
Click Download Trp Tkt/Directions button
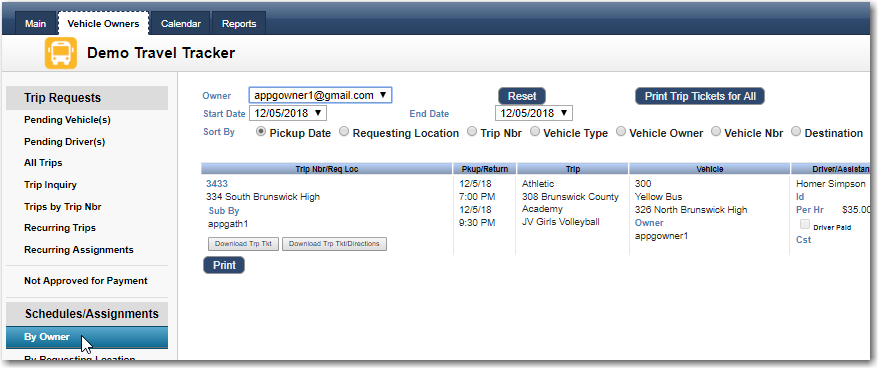(x=334, y=244)
